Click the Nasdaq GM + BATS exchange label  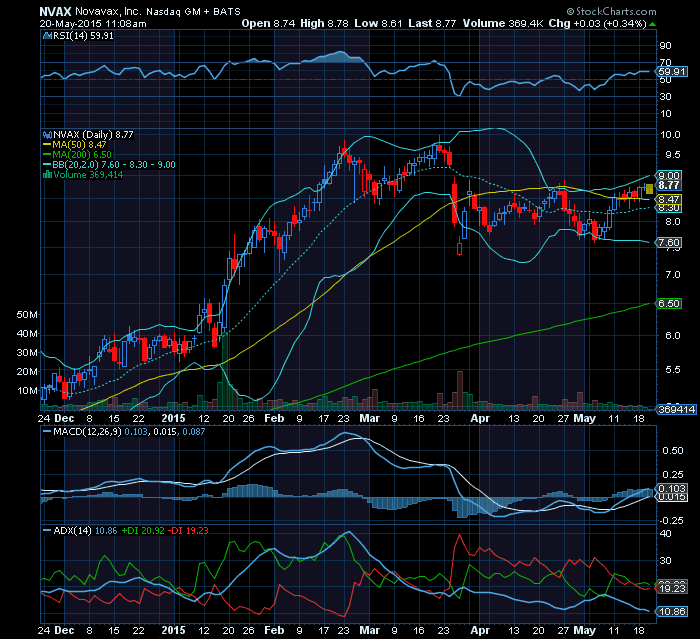point(193,12)
